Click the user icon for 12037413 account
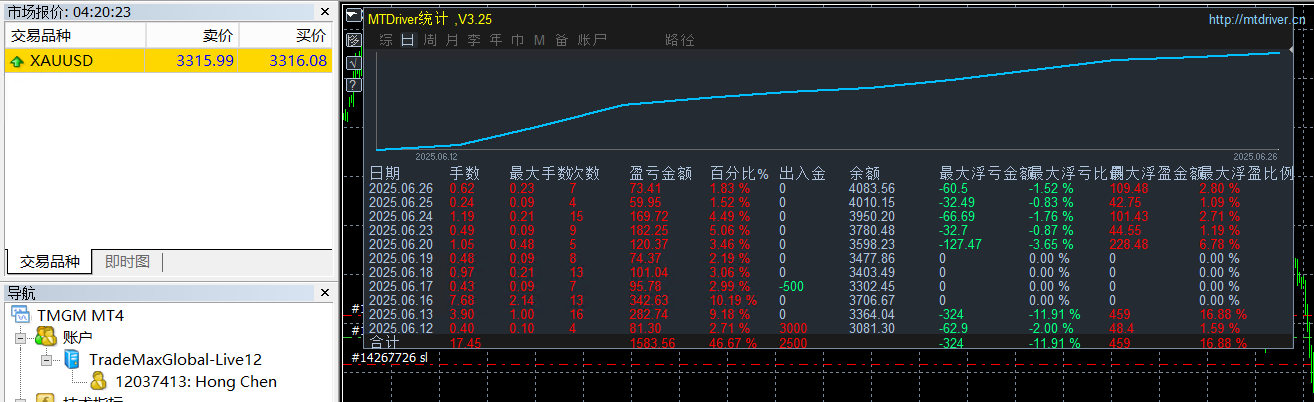Viewport: 1314px width, 402px height. 99,381
